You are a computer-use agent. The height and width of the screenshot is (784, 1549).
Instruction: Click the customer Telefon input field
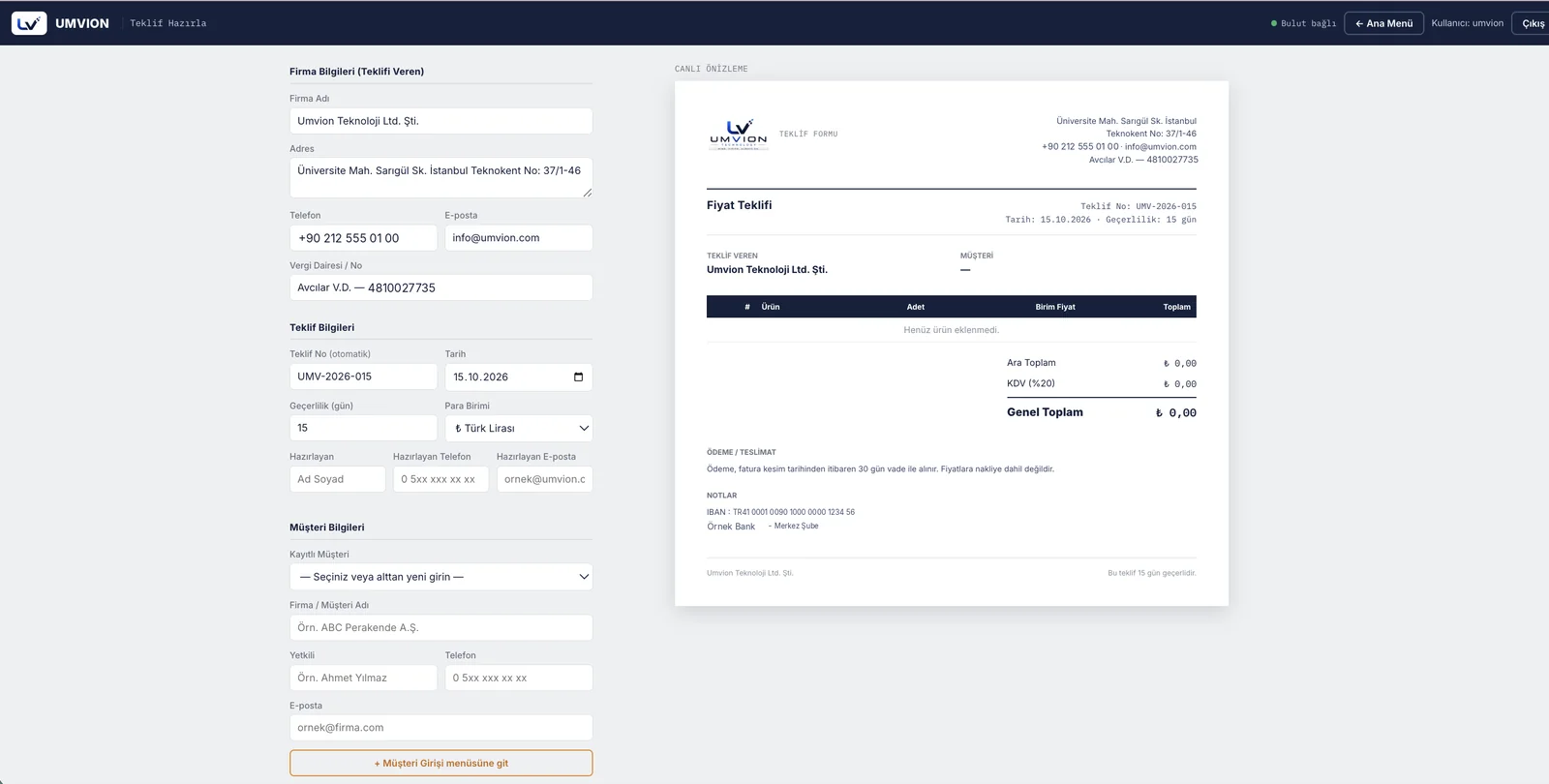tap(519, 678)
